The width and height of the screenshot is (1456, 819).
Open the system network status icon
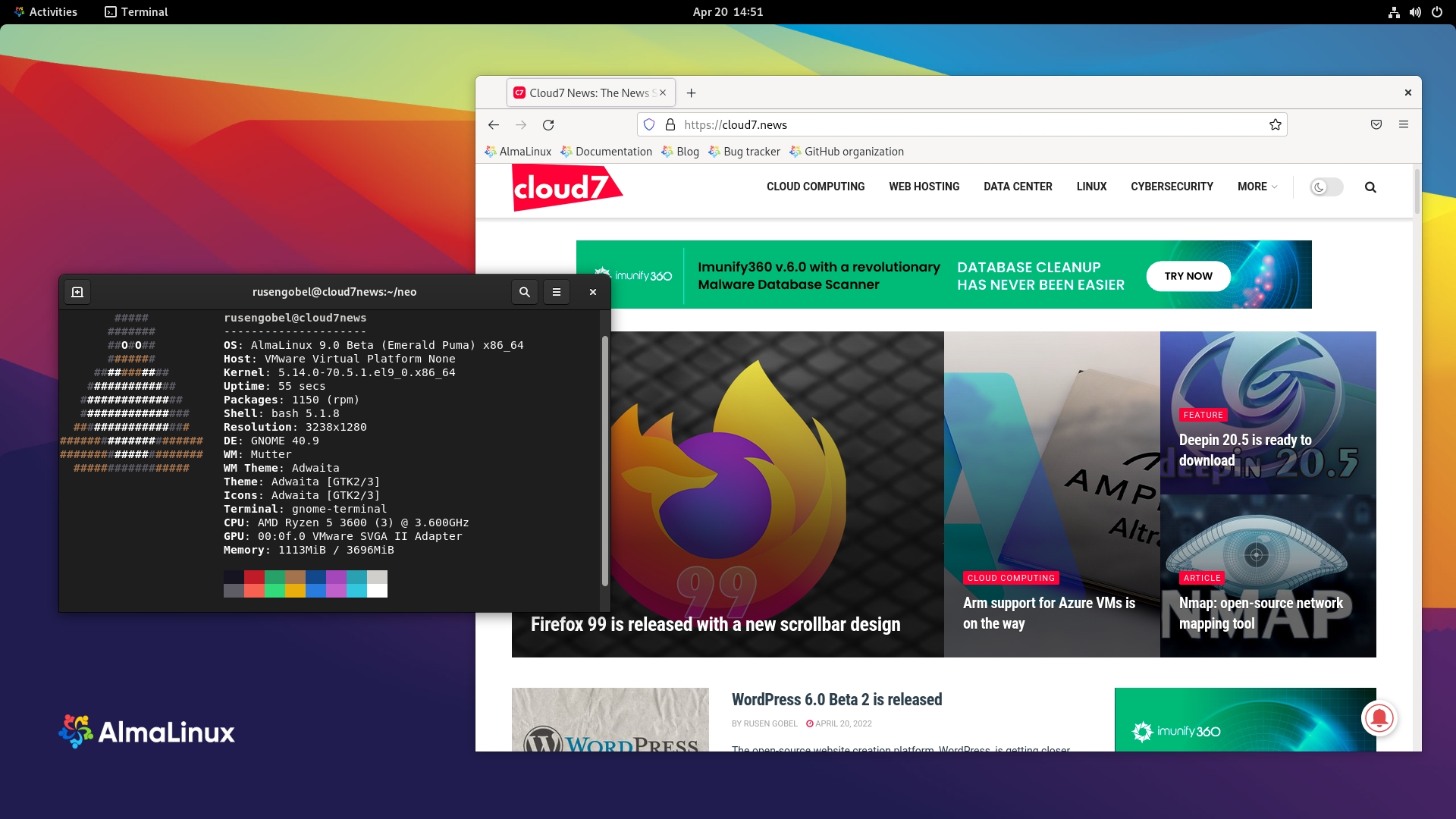(x=1394, y=12)
